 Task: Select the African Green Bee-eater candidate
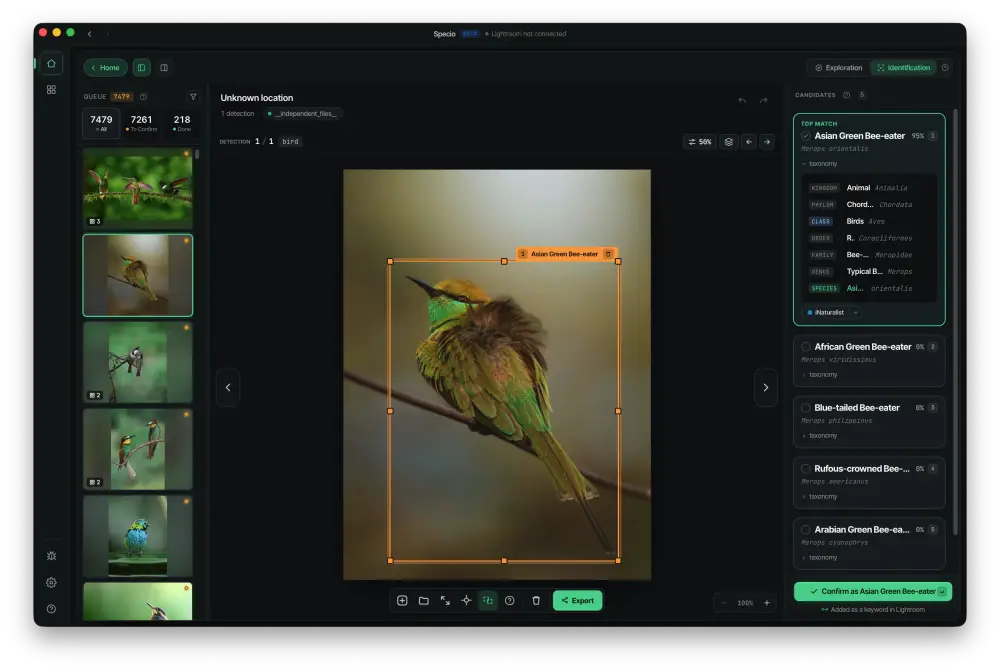805,347
